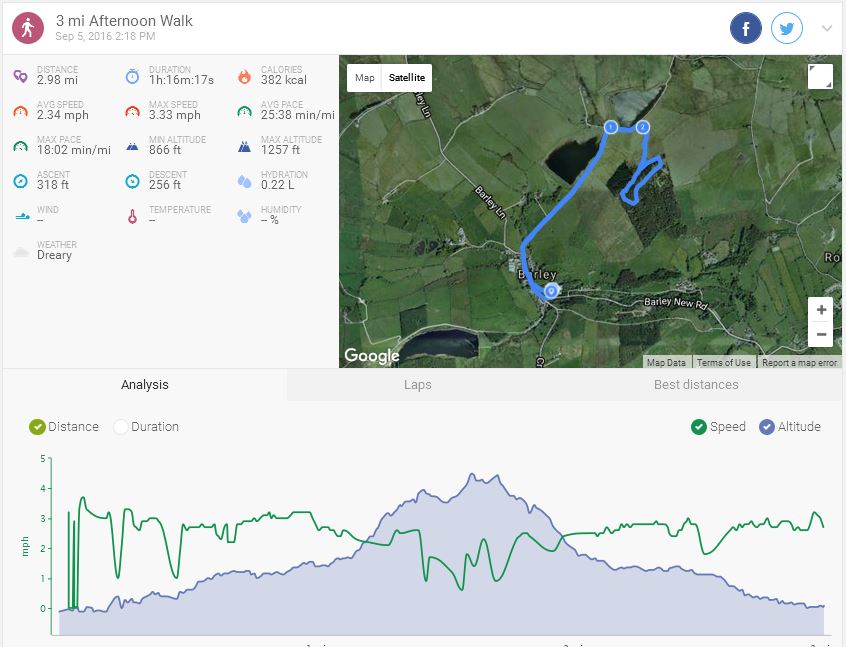Click the calories flame icon

[x=244, y=76]
